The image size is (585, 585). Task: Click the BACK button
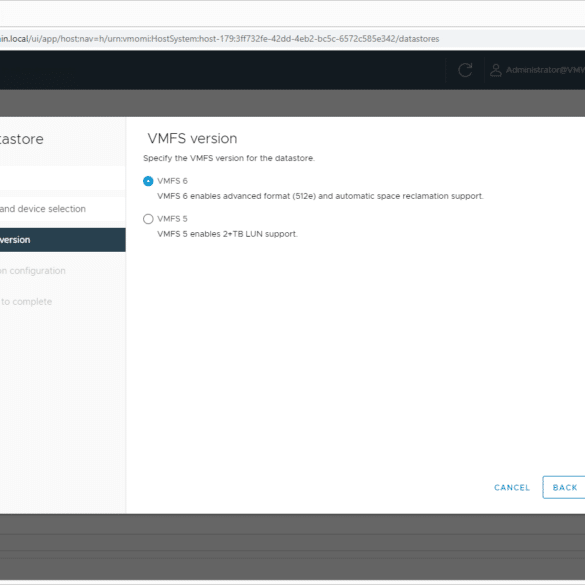(564, 487)
